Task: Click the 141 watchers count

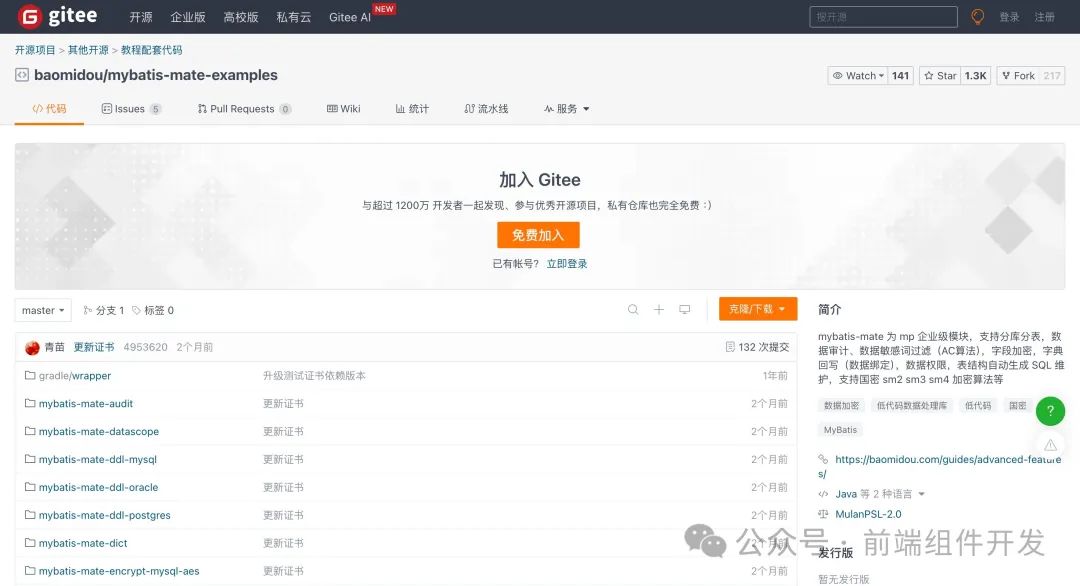Action: 900,76
